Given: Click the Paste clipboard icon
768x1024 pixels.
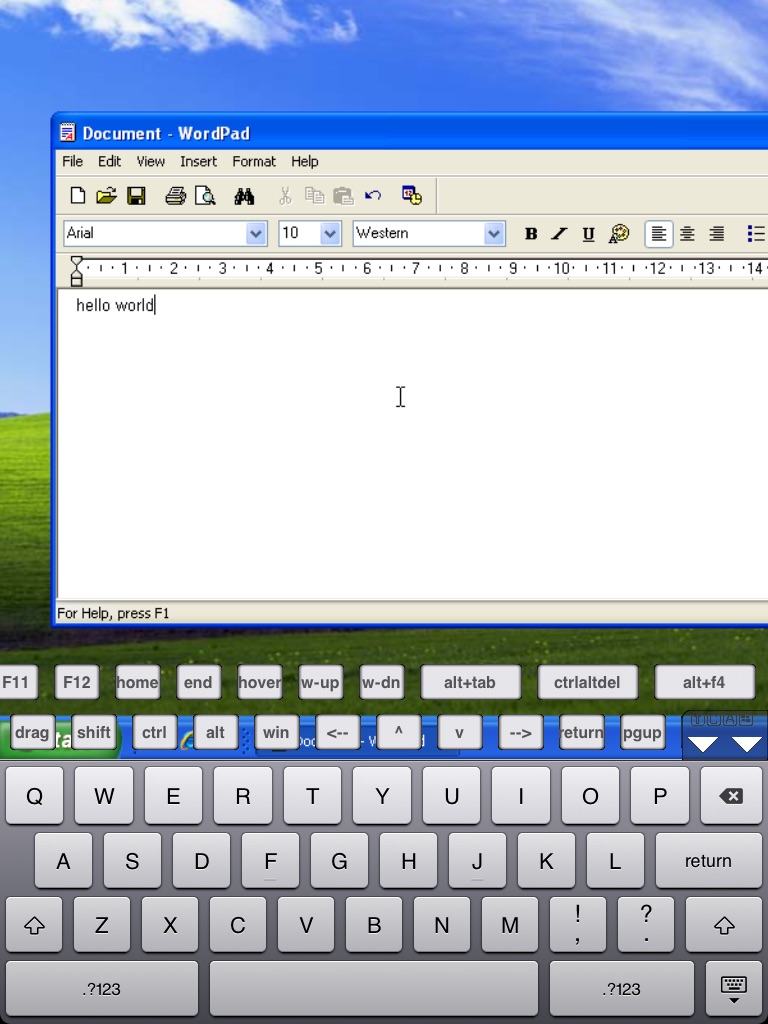Looking at the screenshot, I should point(343,196).
